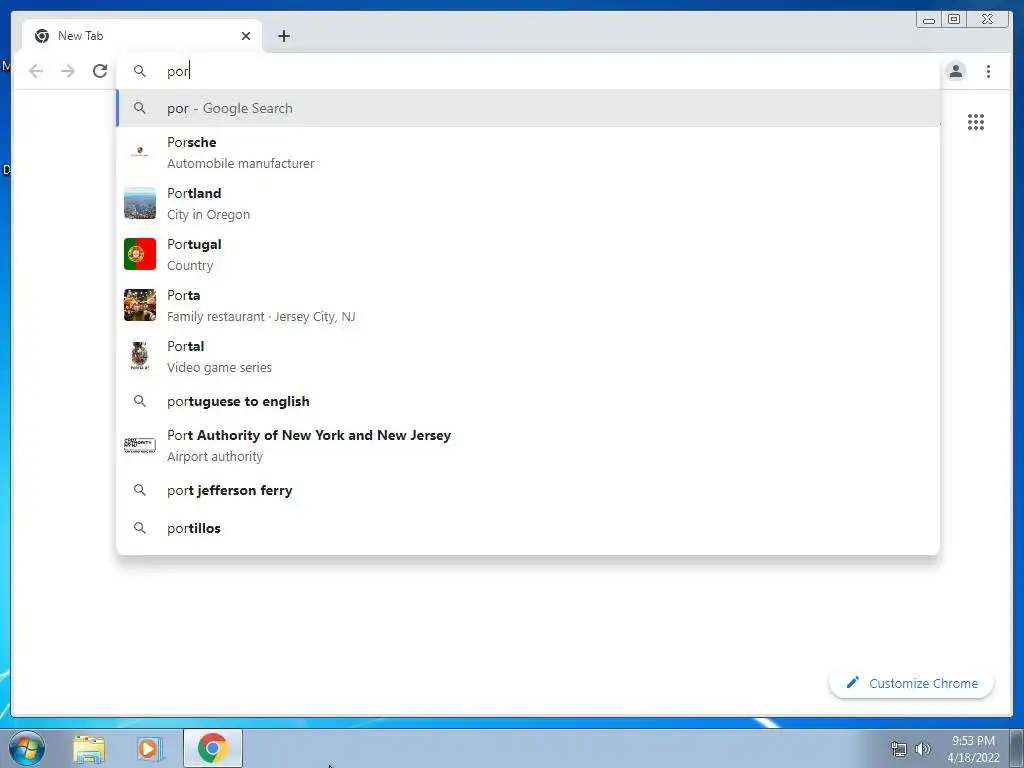Select 'port jefferson ferry' suggestion
The image size is (1024, 768).
[528, 490]
